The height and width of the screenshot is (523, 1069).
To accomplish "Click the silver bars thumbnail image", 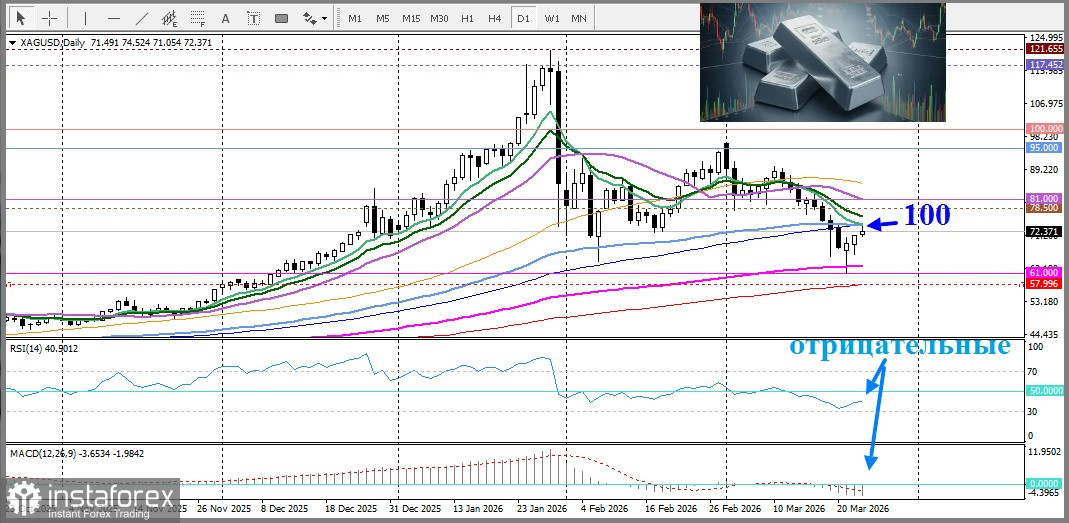I will tap(822, 61).
